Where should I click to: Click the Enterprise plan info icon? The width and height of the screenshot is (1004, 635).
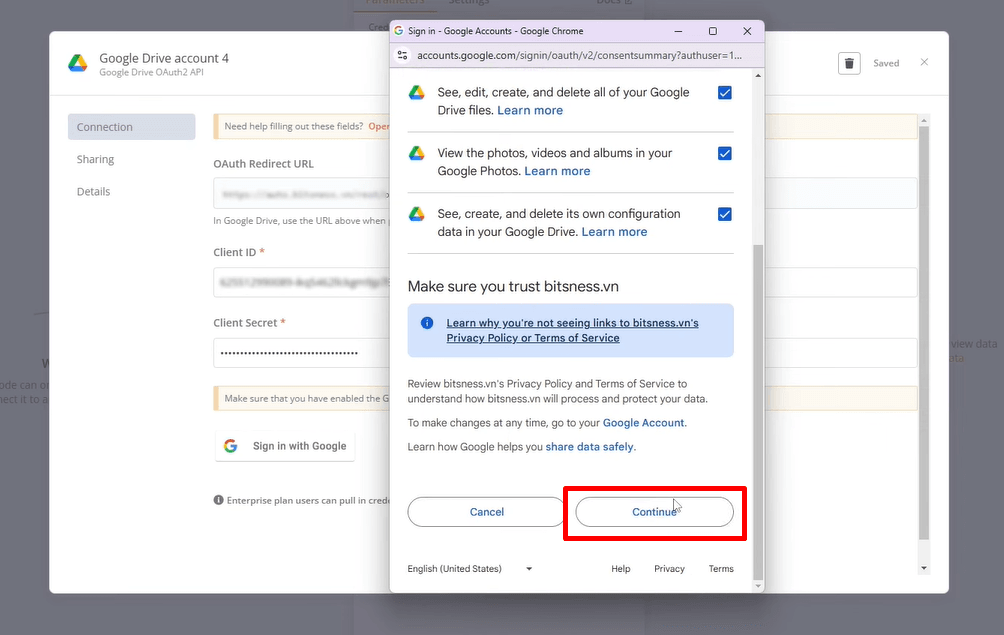[218, 500]
